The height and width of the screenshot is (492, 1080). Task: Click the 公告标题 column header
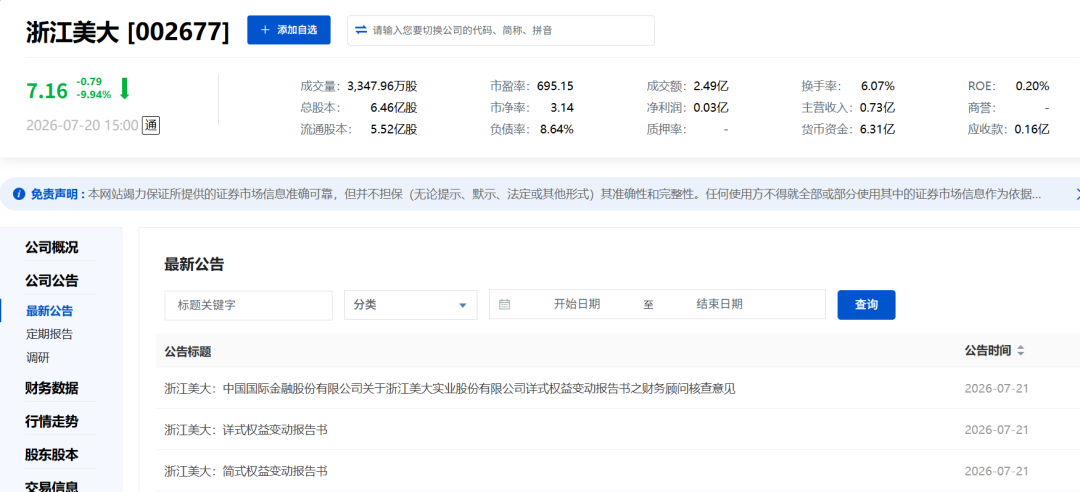[187, 351]
